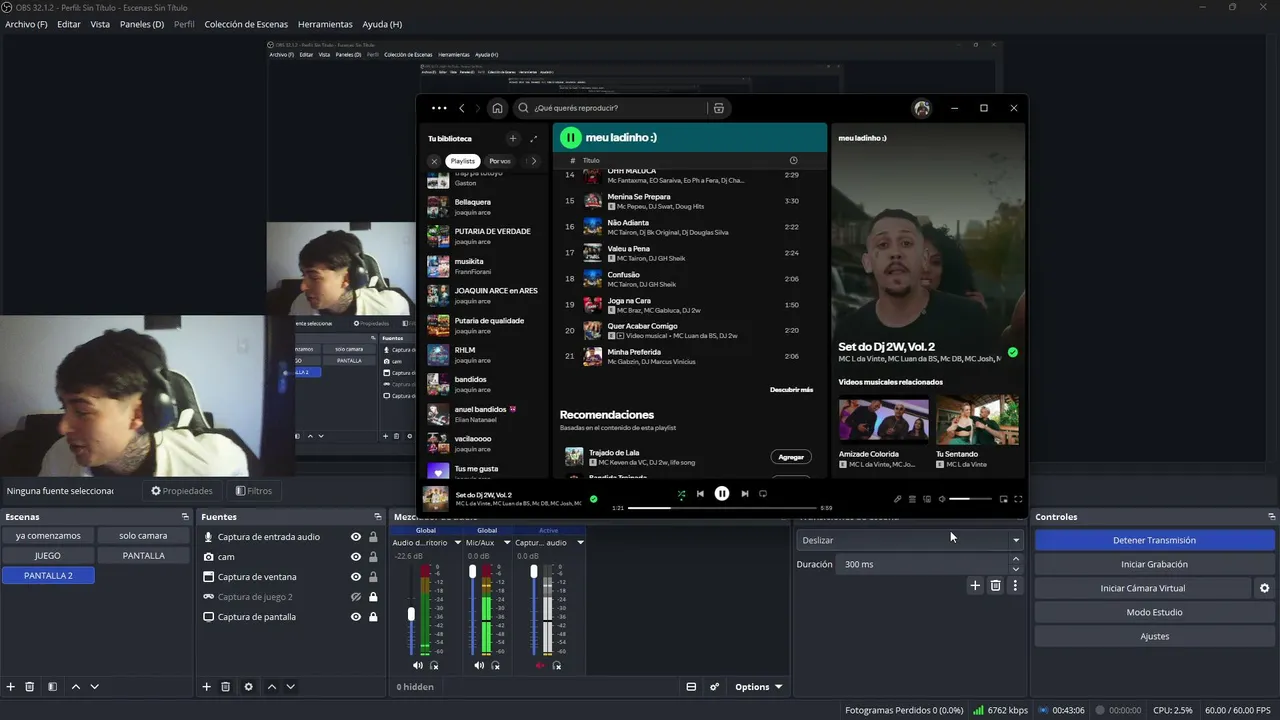The image size is (1280, 720).
Task: Expand the Tu biblioteca sidebar
Action: coord(533,139)
